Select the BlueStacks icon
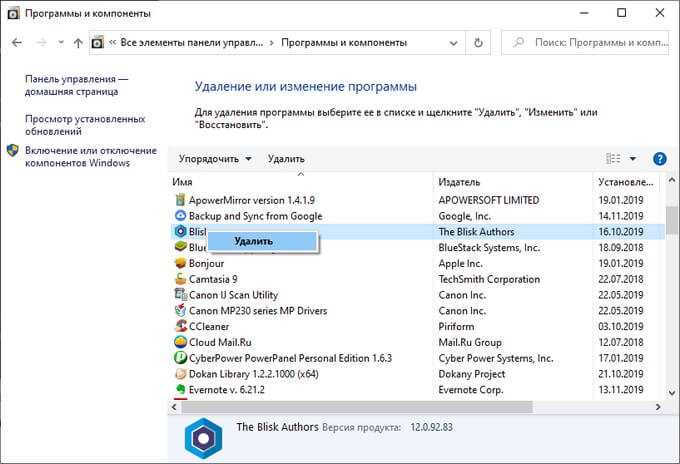Viewport: 680px width, 464px height. 180,247
